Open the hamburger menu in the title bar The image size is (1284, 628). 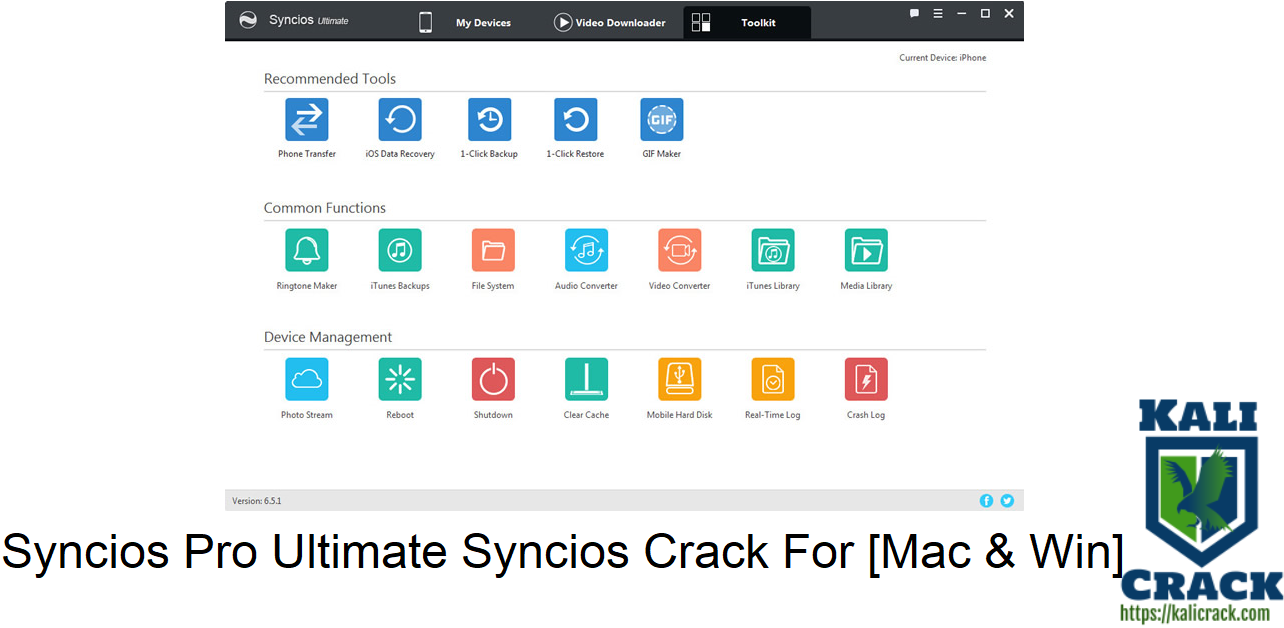tap(938, 14)
